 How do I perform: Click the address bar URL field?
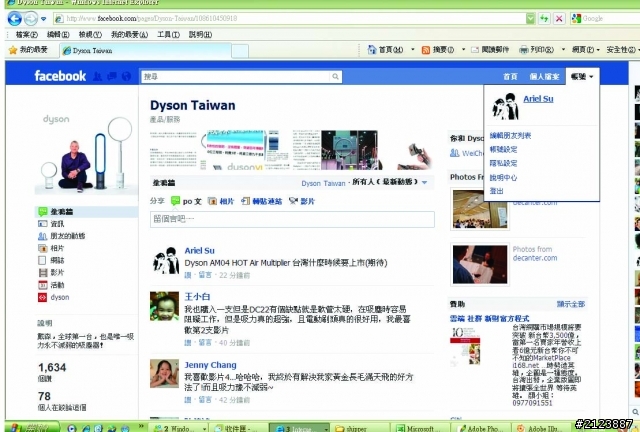coord(289,18)
